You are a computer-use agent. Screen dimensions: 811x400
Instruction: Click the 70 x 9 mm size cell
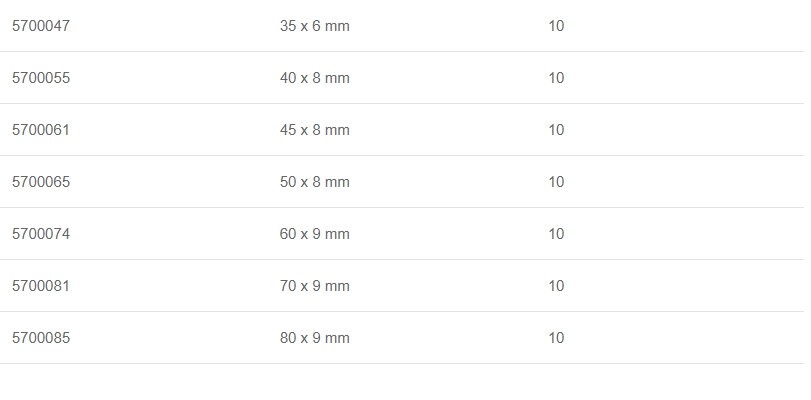point(314,286)
